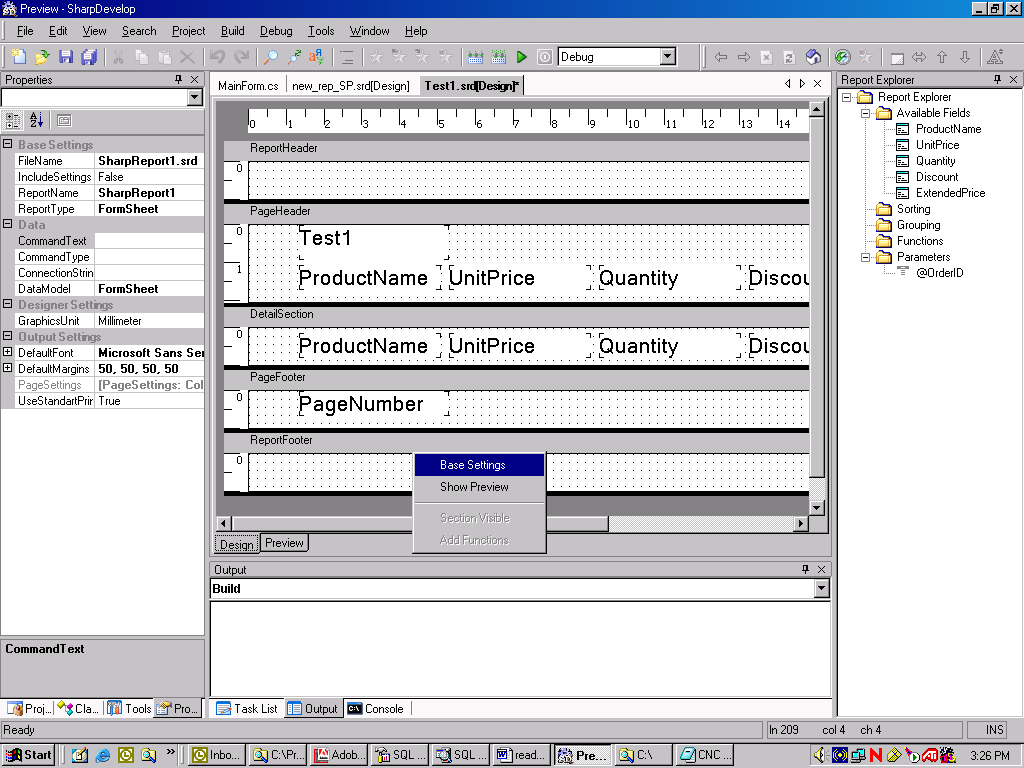Choose Show Preview from context menu

pos(474,487)
